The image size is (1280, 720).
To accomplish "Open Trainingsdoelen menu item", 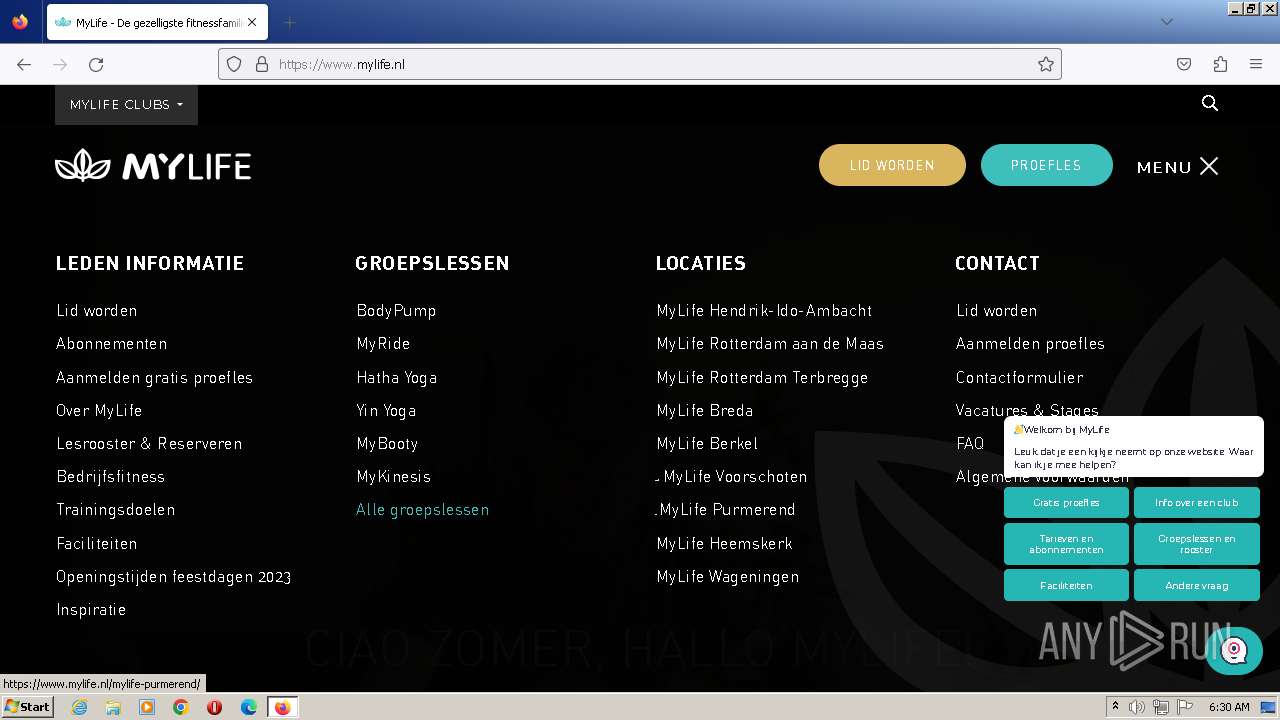I will click(x=116, y=509).
